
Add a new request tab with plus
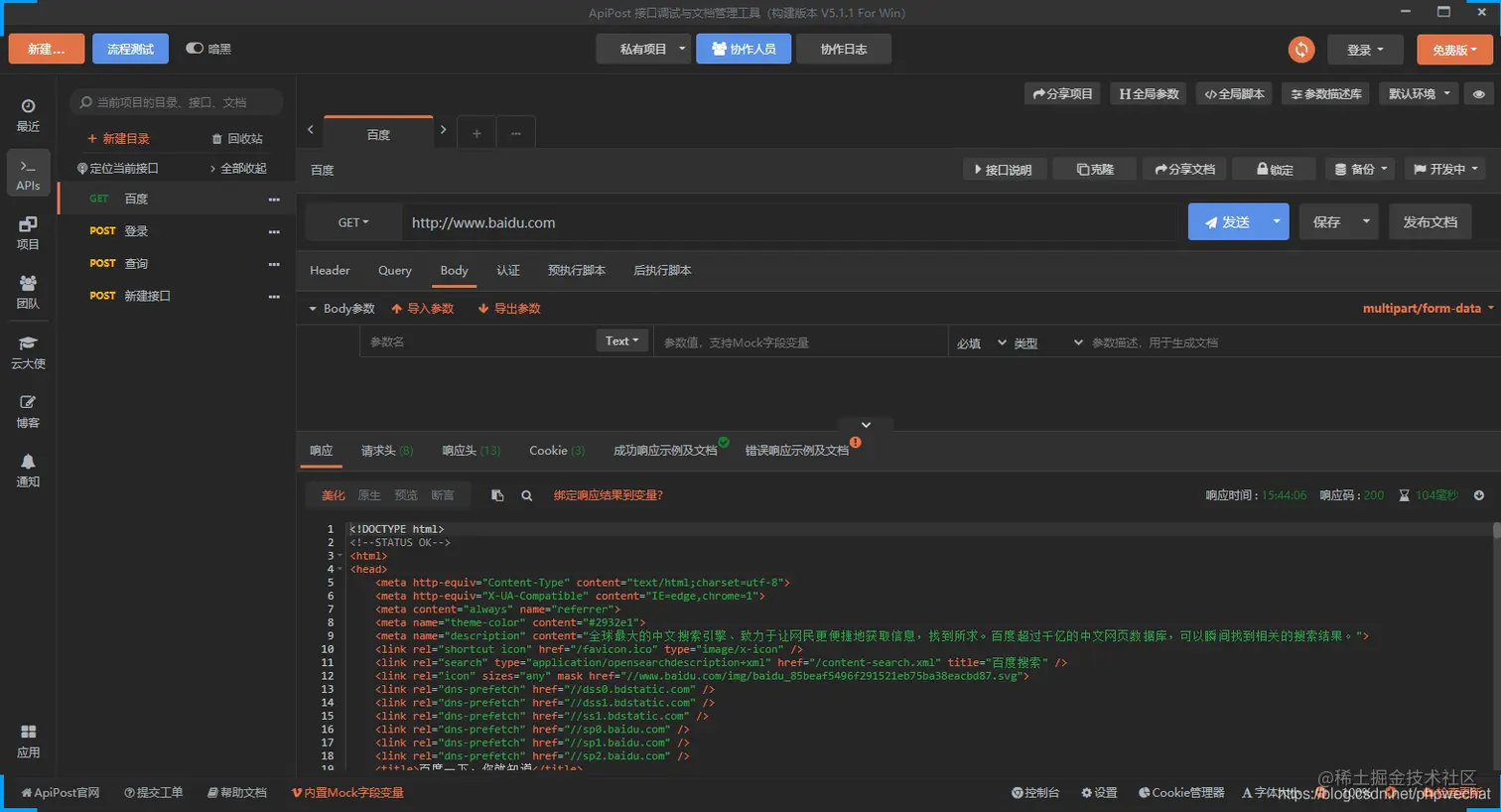(477, 133)
